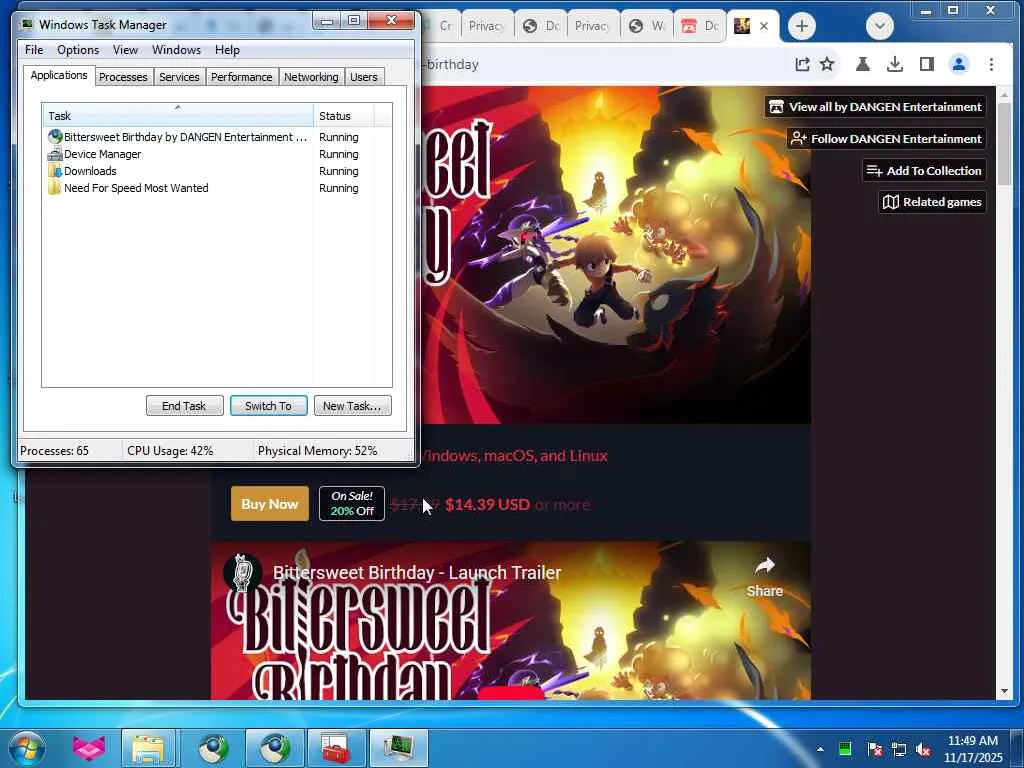Close the active Bittersweet Birthday browser tab
The height and width of the screenshot is (768, 1024).
tap(764, 26)
